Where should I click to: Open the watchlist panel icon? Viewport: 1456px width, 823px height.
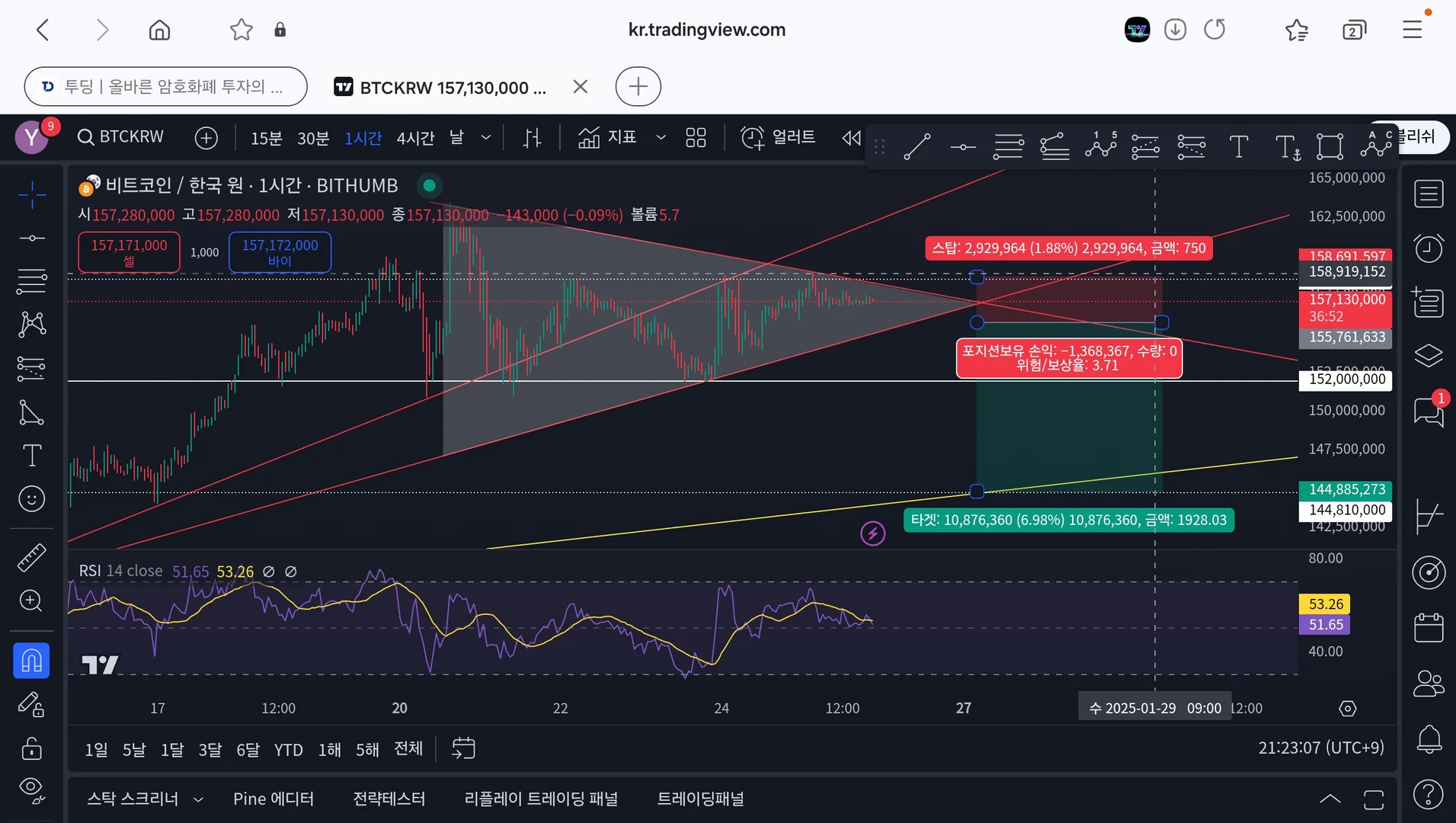coord(1429,194)
